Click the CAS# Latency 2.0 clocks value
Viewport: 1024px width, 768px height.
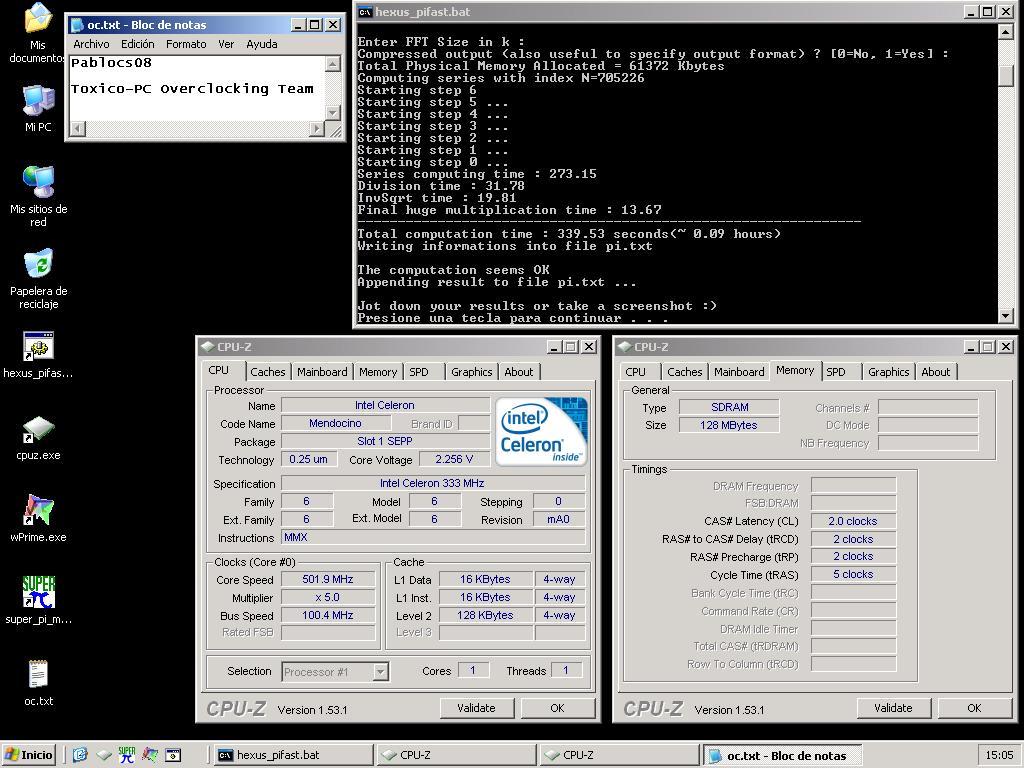tap(853, 521)
